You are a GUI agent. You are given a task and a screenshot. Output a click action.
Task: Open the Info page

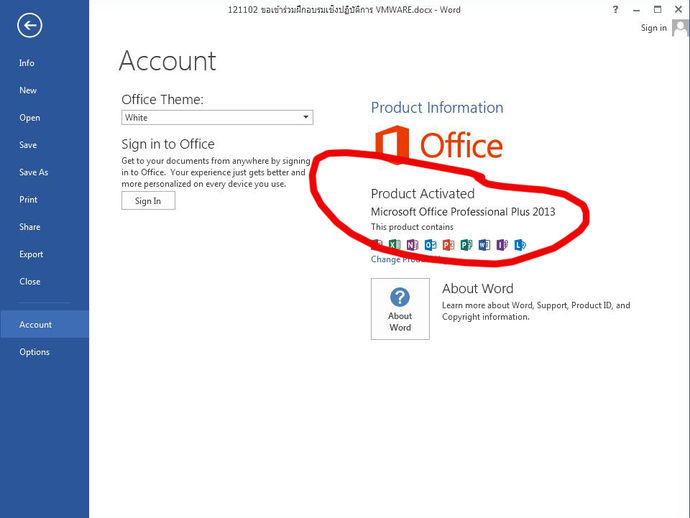click(26, 63)
